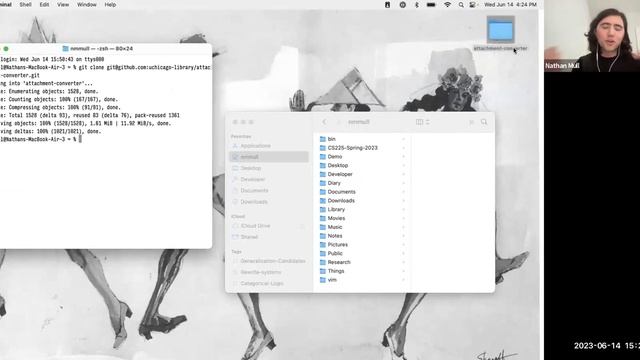Click the Nathan Mull video thumbnail

click(592, 36)
